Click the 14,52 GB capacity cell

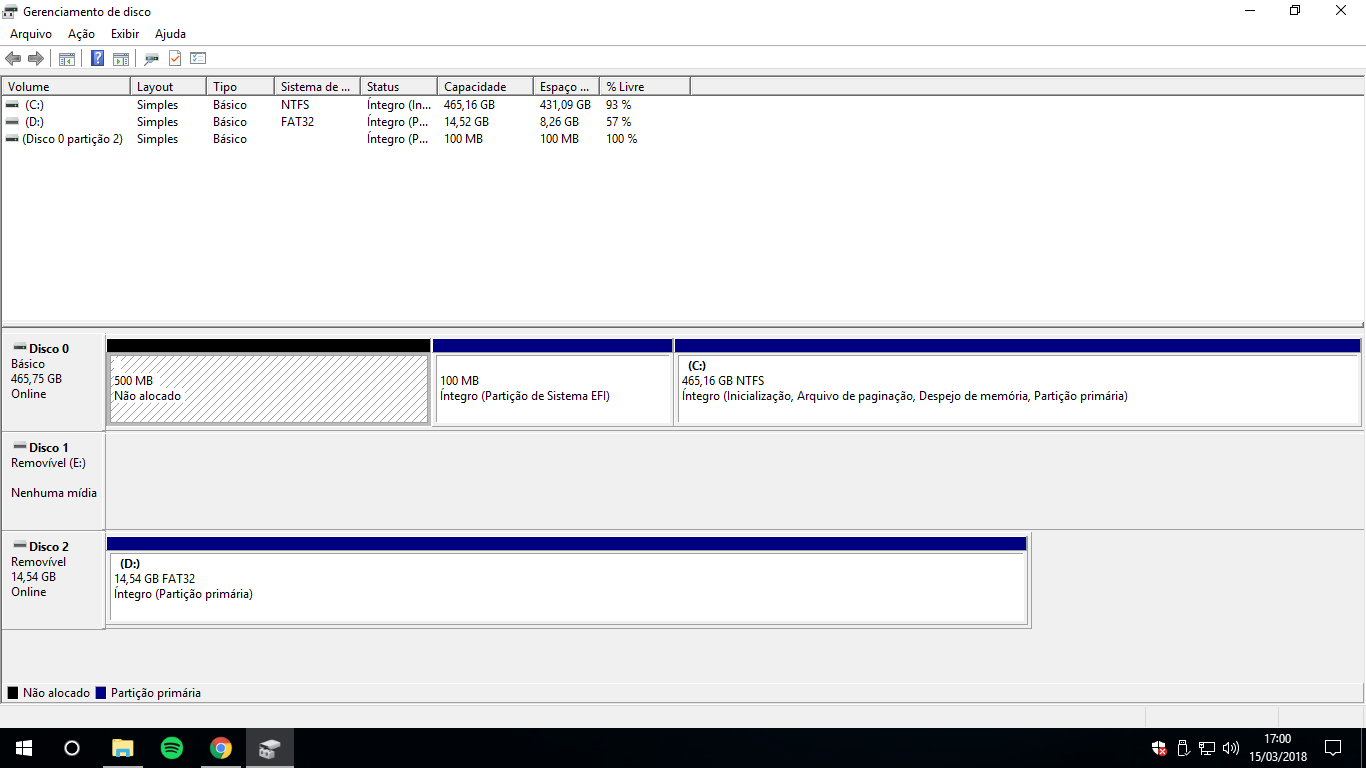tap(466, 122)
